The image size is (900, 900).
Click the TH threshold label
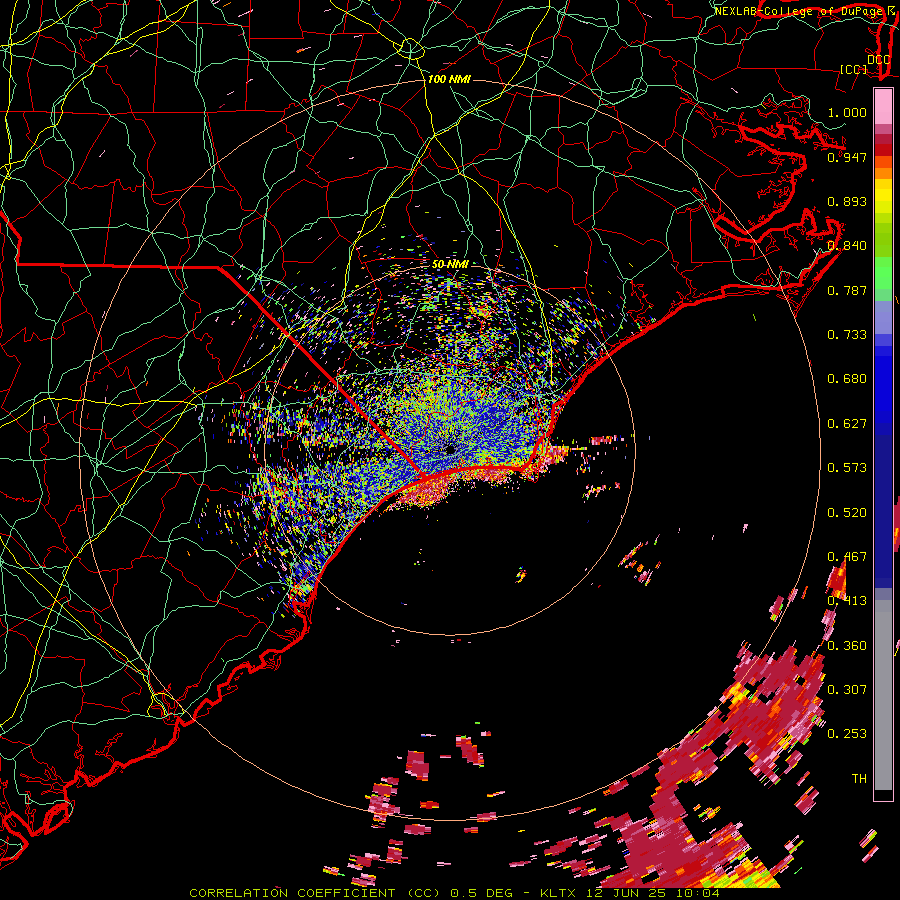859,778
